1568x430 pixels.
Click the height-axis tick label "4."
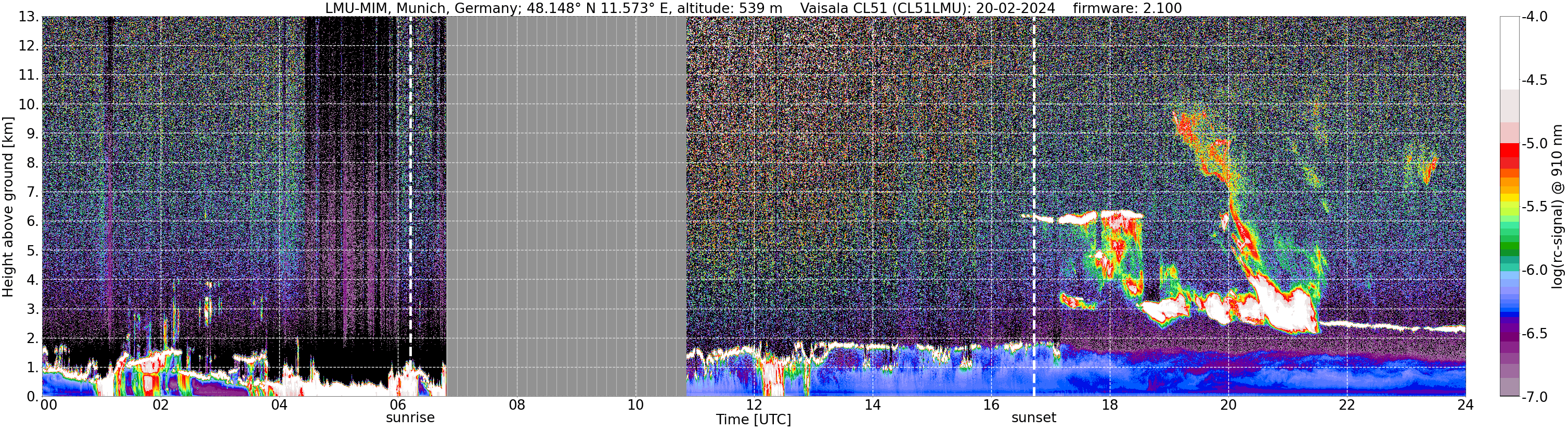tap(33, 280)
